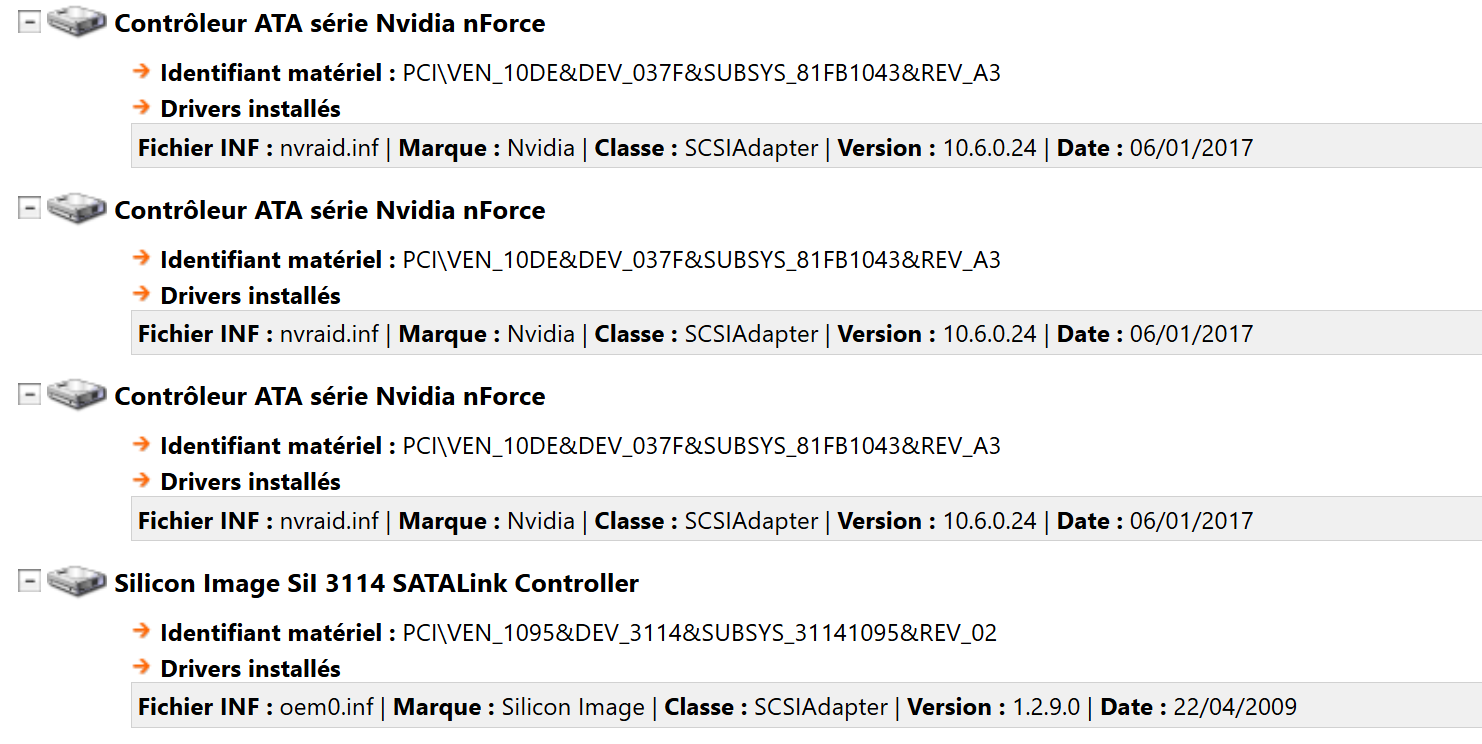Click the second Nvidia nForce controller drive icon
Image resolution: width=1482 pixels, height=744 pixels.
click(77, 208)
